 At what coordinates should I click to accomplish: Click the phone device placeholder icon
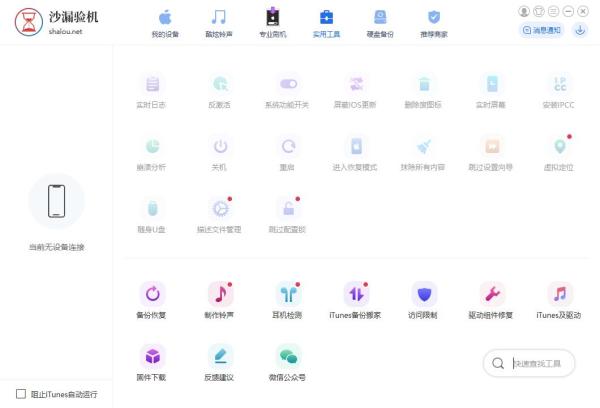tap(57, 201)
